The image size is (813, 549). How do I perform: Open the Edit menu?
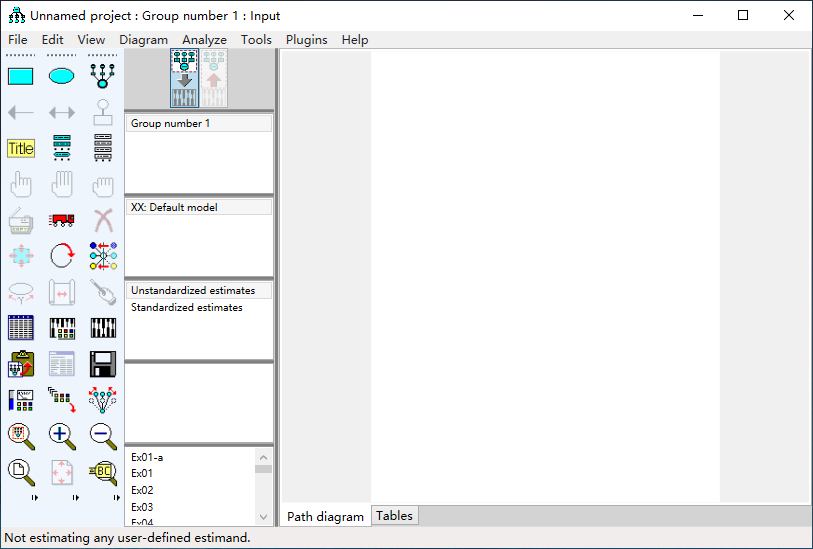tap(52, 40)
